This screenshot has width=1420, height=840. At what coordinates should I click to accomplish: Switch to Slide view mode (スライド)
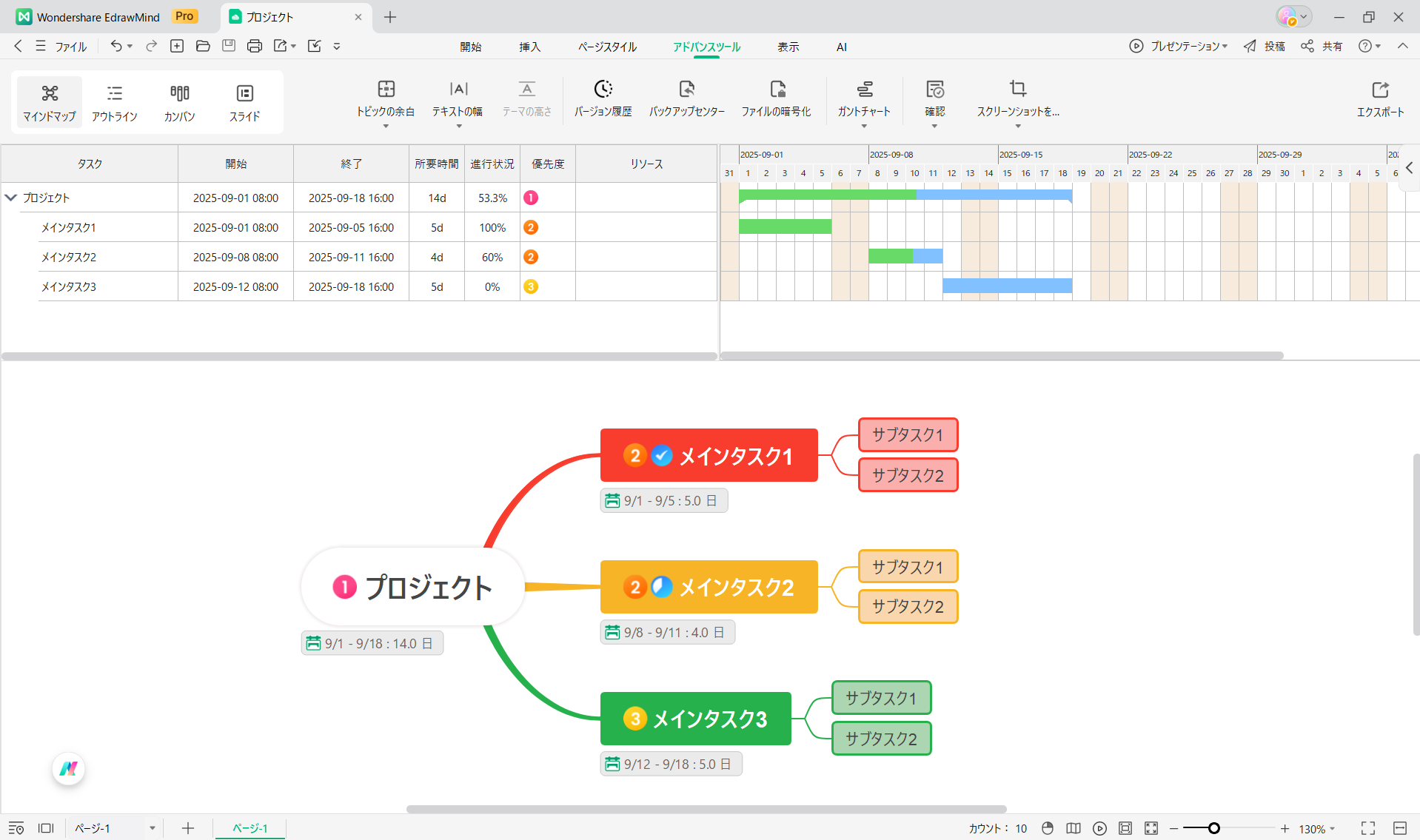244,102
